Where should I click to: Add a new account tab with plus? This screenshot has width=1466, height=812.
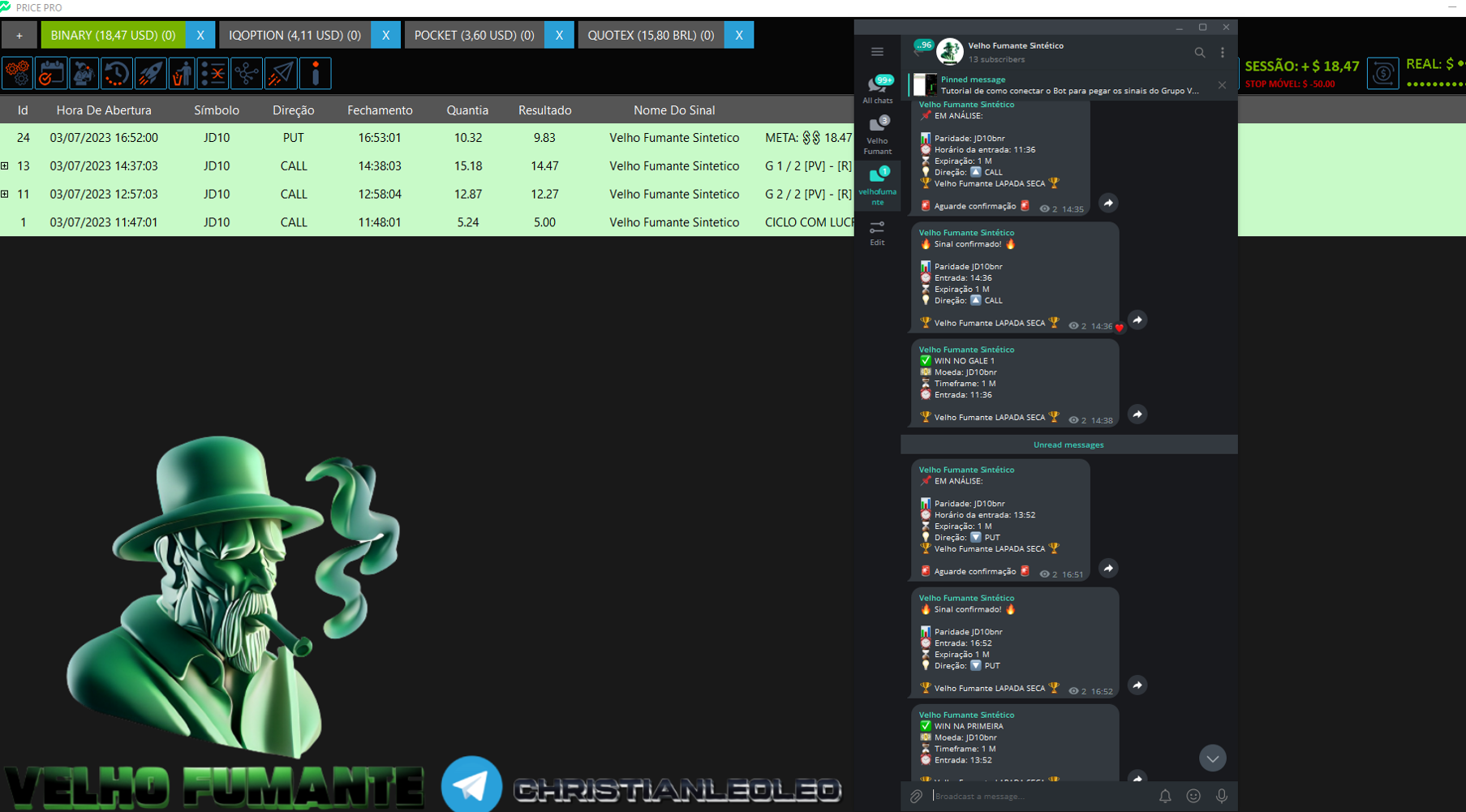pyautogui.click(x=19, y=35)
